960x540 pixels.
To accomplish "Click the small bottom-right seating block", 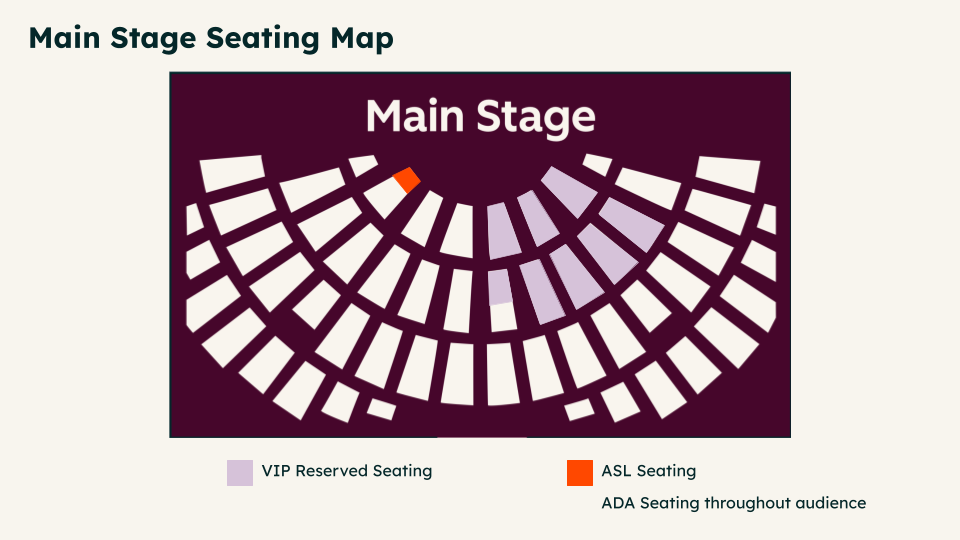I will click(x=579, y=410).
